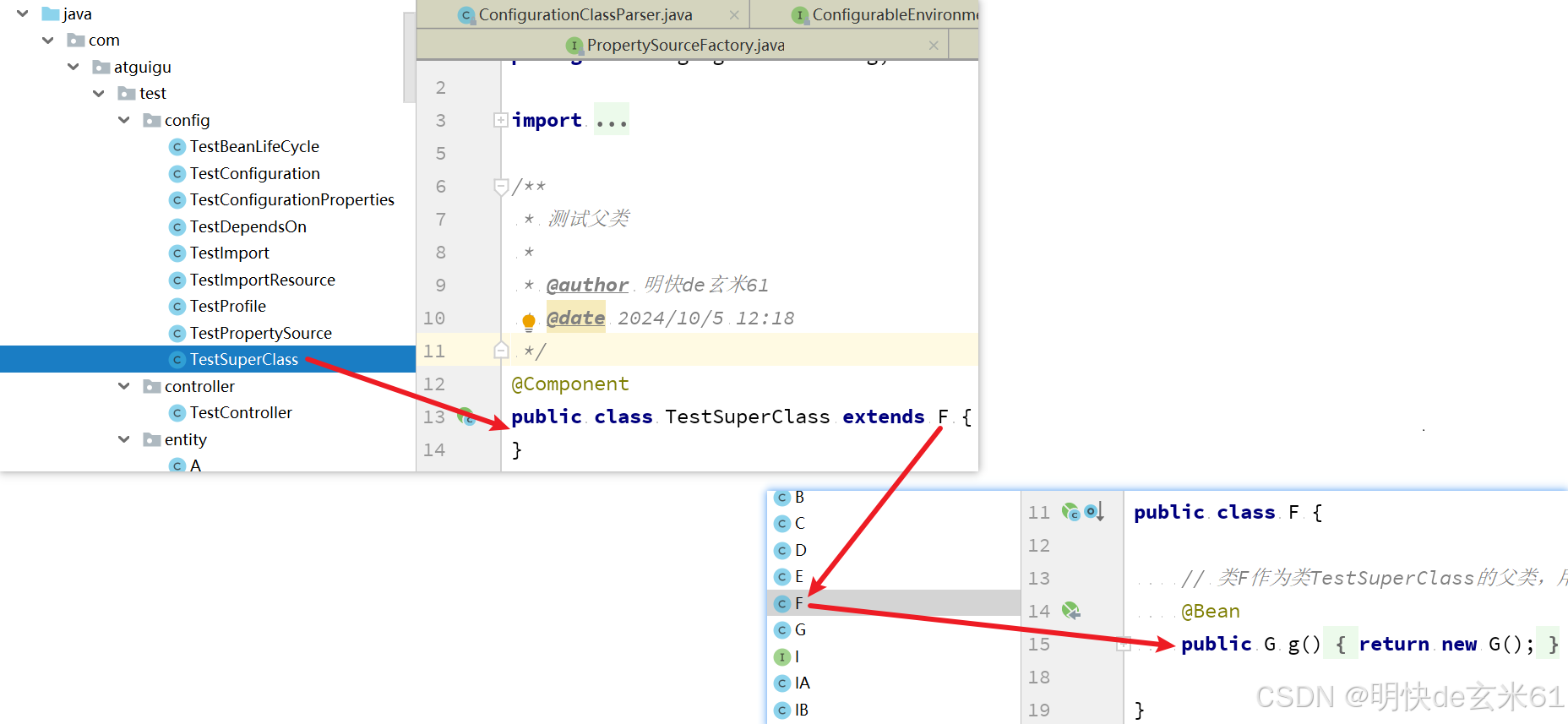Click the atguigu package folder icon

(101, 67)
